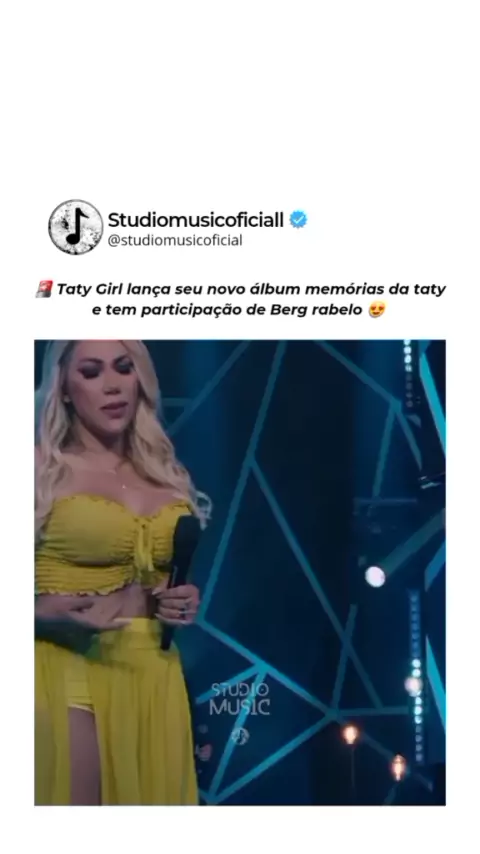
Task: Open the music note profile avatar
Action: (x=76, y=227)
